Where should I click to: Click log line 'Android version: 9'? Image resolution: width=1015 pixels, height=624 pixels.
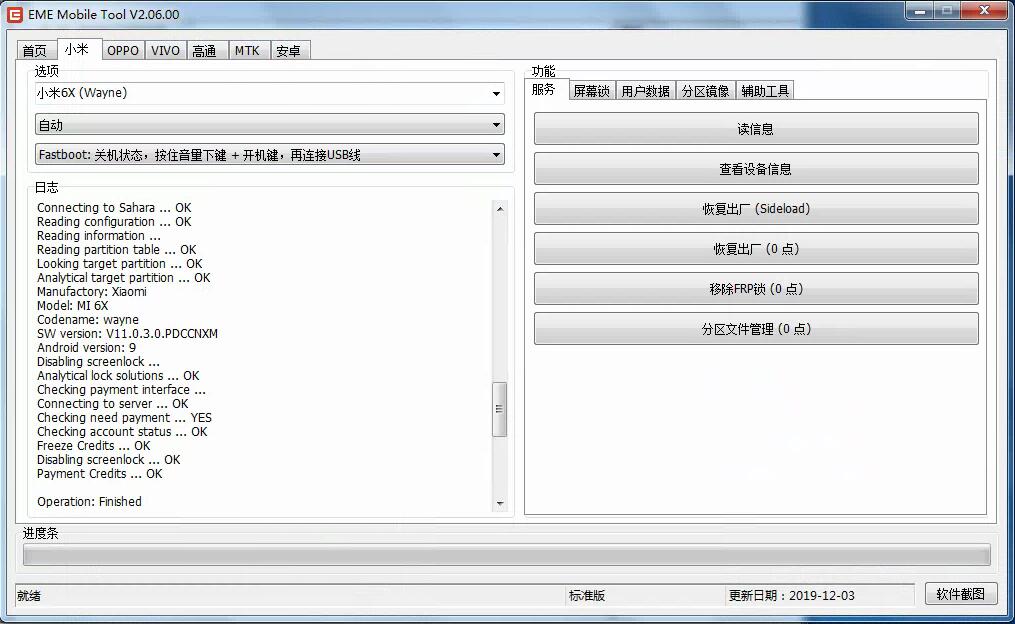[x=86, y=348]
